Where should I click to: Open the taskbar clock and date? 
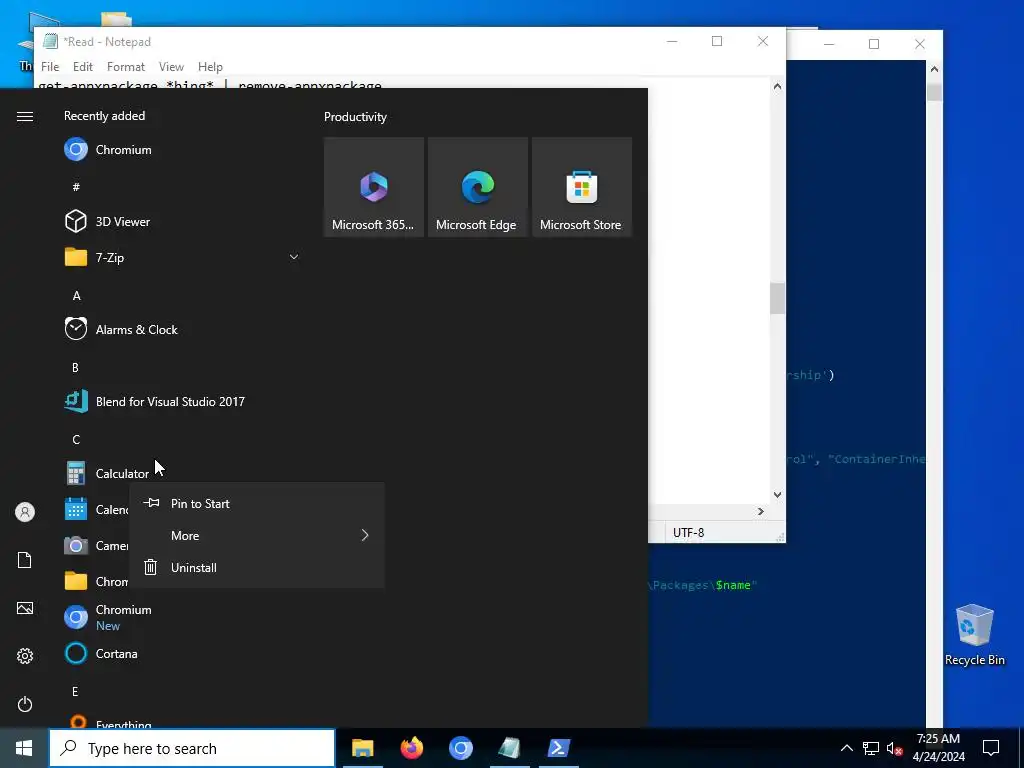tap(938, 748)
